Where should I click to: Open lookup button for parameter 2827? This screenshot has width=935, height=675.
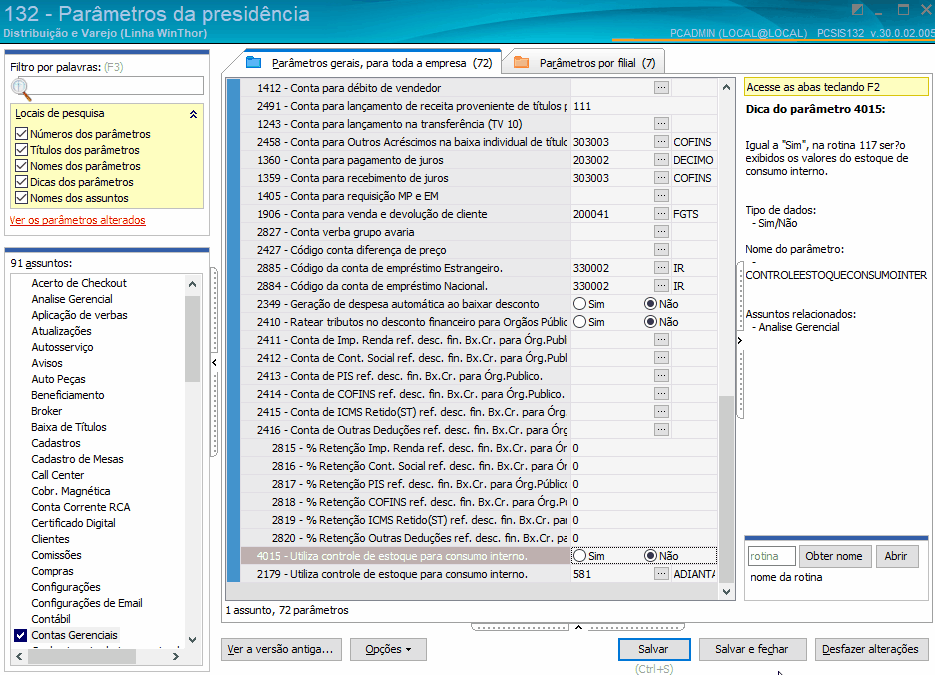pyautogui.click(x=661, y=231)
